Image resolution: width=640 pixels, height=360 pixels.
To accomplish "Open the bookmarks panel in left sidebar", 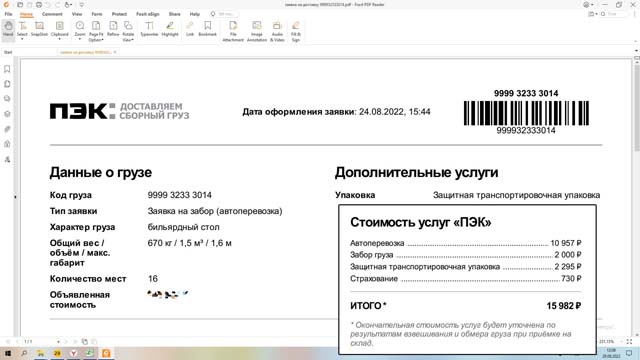I will pyautogui.click(x=7, y=69).
